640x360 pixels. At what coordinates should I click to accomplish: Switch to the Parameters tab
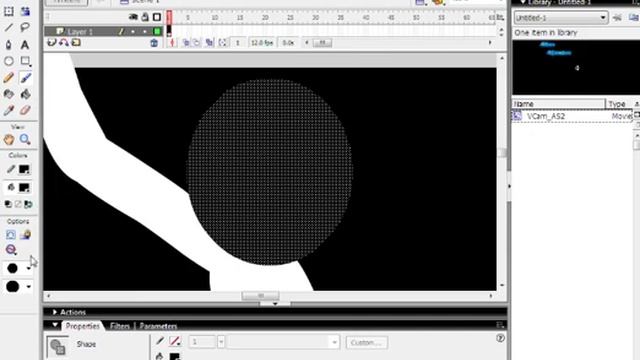158,326
